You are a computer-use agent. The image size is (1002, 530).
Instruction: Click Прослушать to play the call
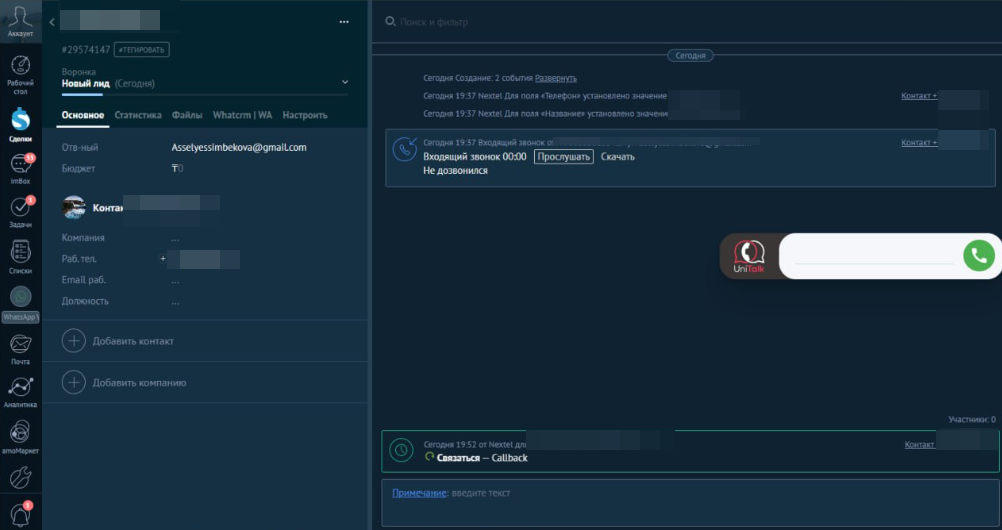[x=564, y=157]
